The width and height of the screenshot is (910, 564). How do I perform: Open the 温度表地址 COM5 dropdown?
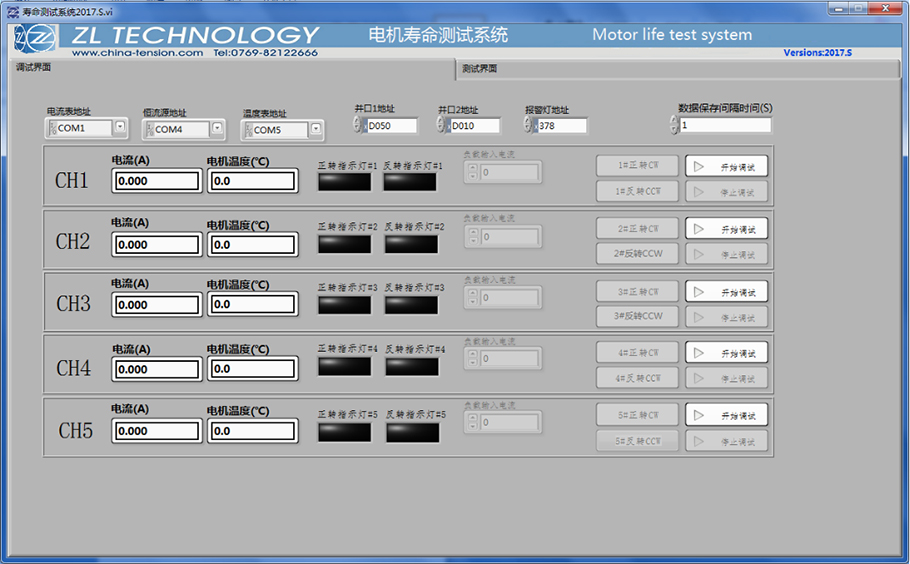(316, 129)
